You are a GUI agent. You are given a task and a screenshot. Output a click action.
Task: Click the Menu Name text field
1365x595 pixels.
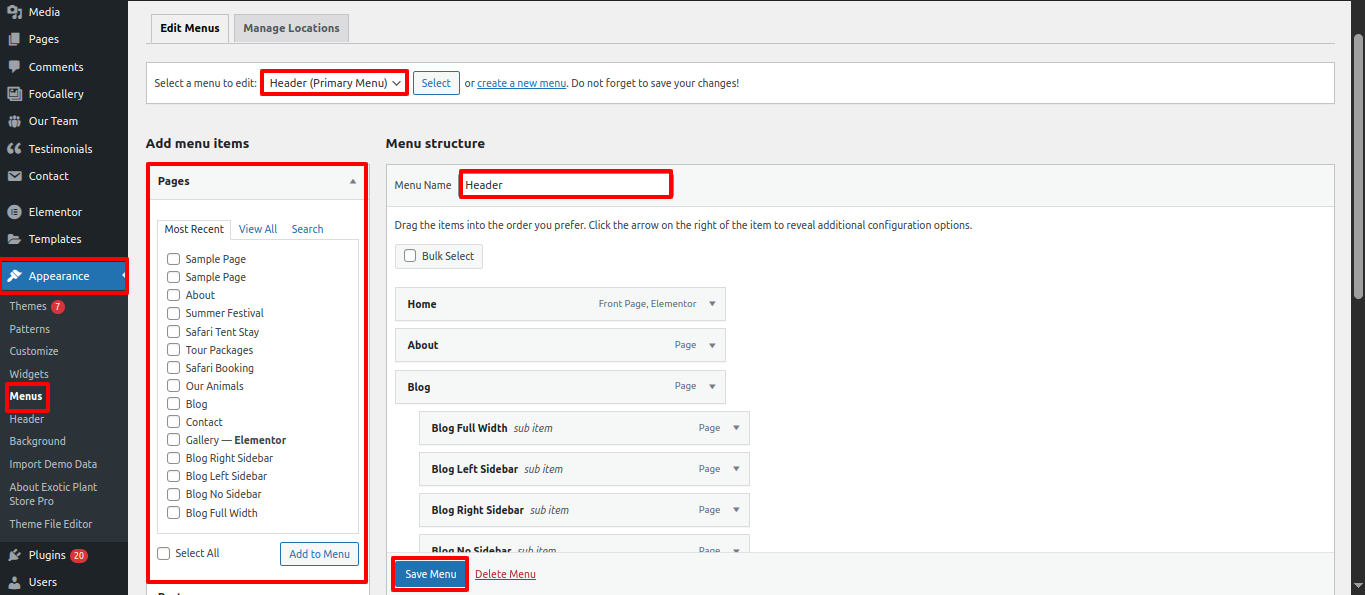565,185
